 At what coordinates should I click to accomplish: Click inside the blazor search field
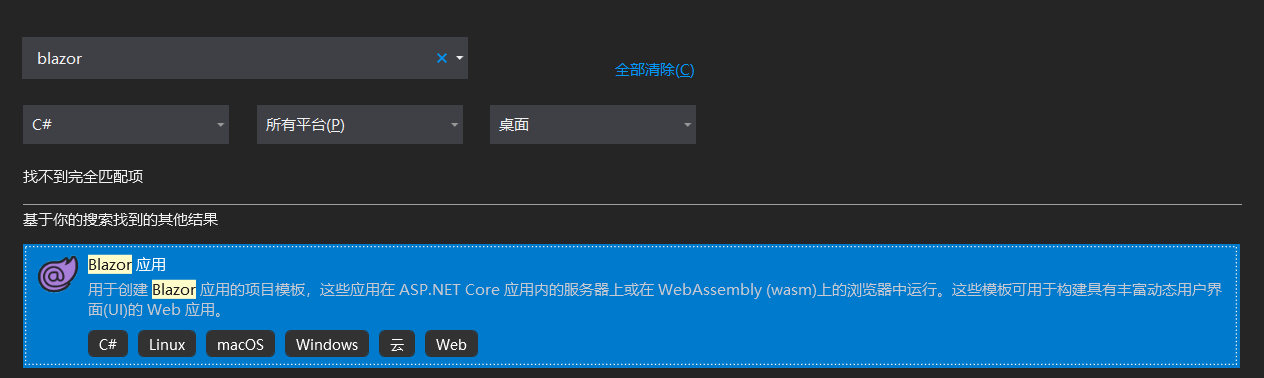tap(228, 58)
